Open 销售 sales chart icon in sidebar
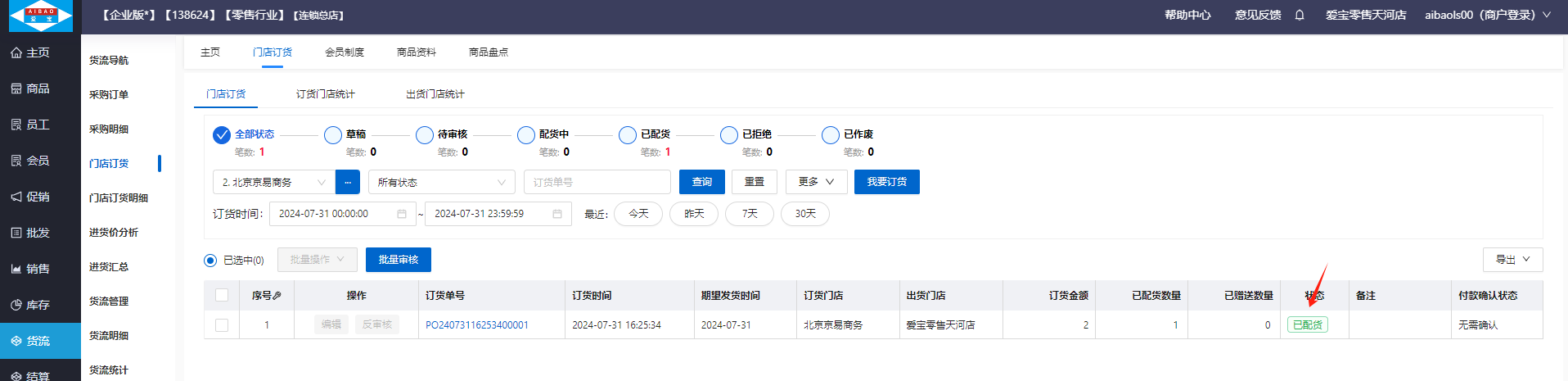The image size is (1568, 381). 16,269
